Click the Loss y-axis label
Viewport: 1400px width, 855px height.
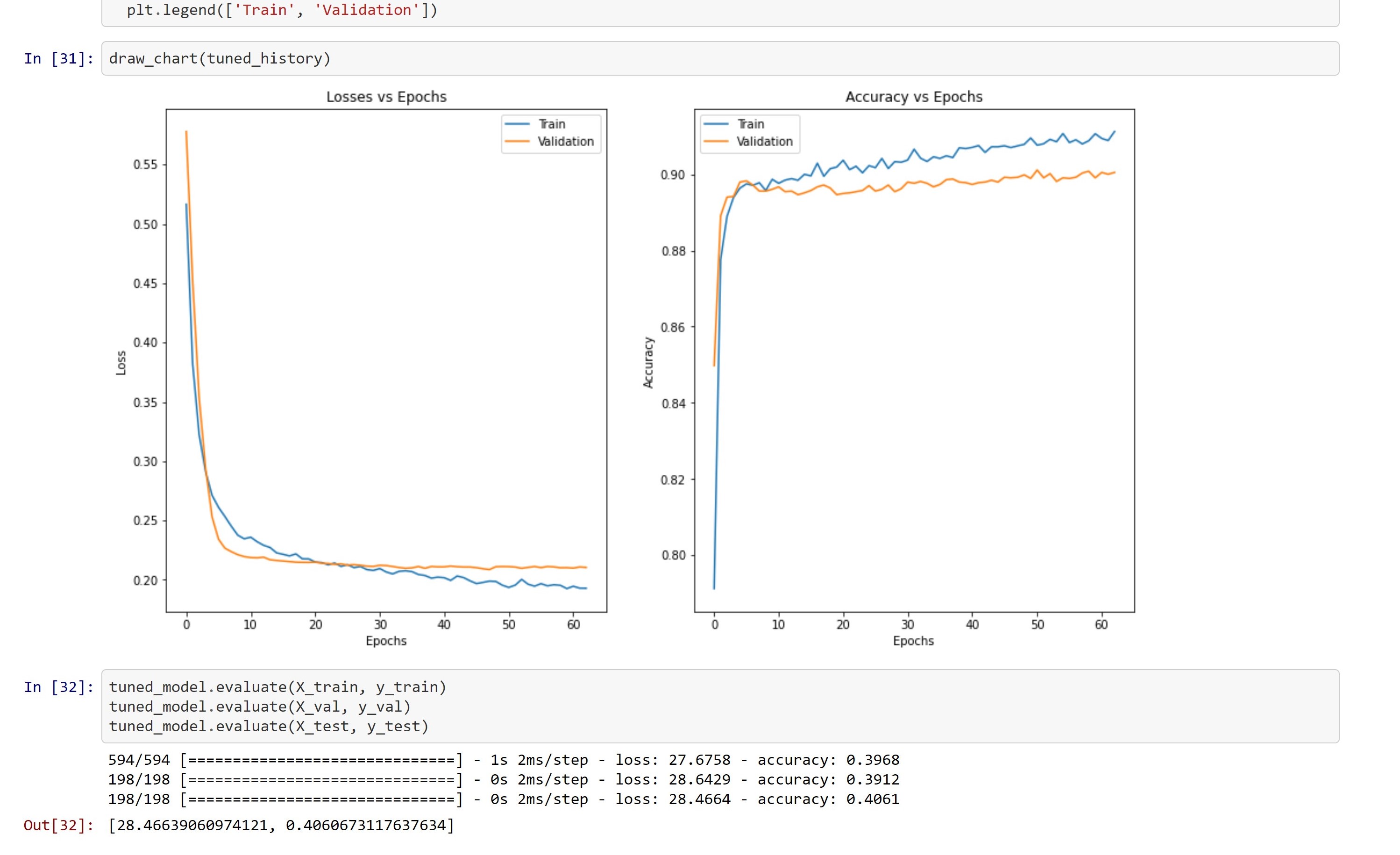click(x=121, y=362)
